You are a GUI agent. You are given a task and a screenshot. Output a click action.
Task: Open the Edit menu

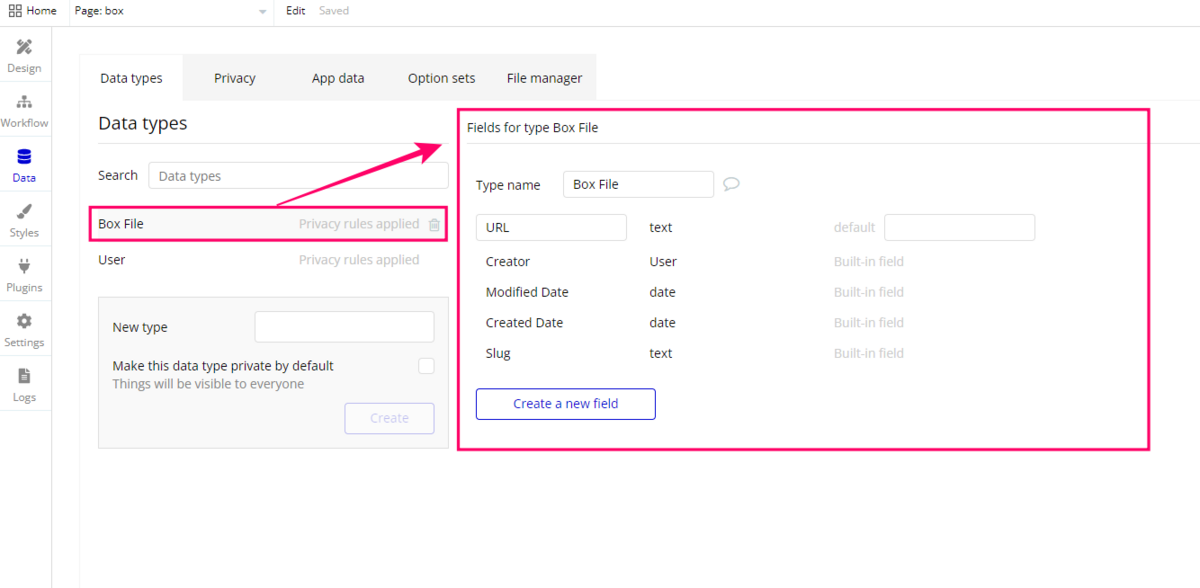pos(295,11)
